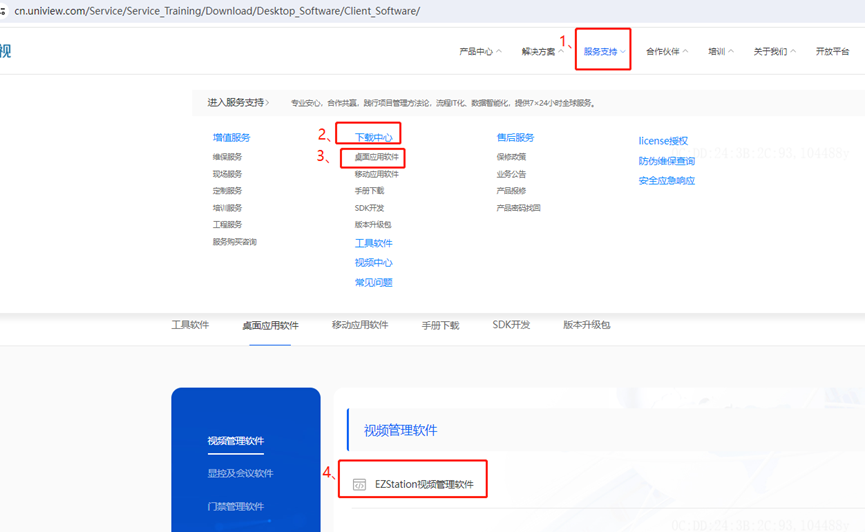The width and height of the screenshot is (865, 532).
Task: Open the 版本升级包 tab
Action: [x=586, y=325]
